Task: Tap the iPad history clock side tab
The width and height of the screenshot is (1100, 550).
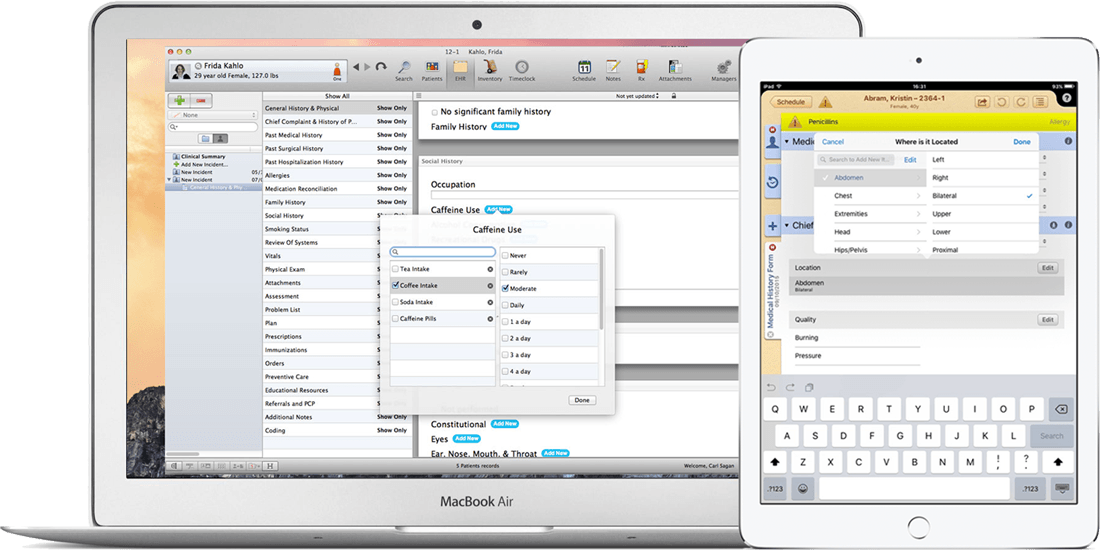Action: coord(772,182)
